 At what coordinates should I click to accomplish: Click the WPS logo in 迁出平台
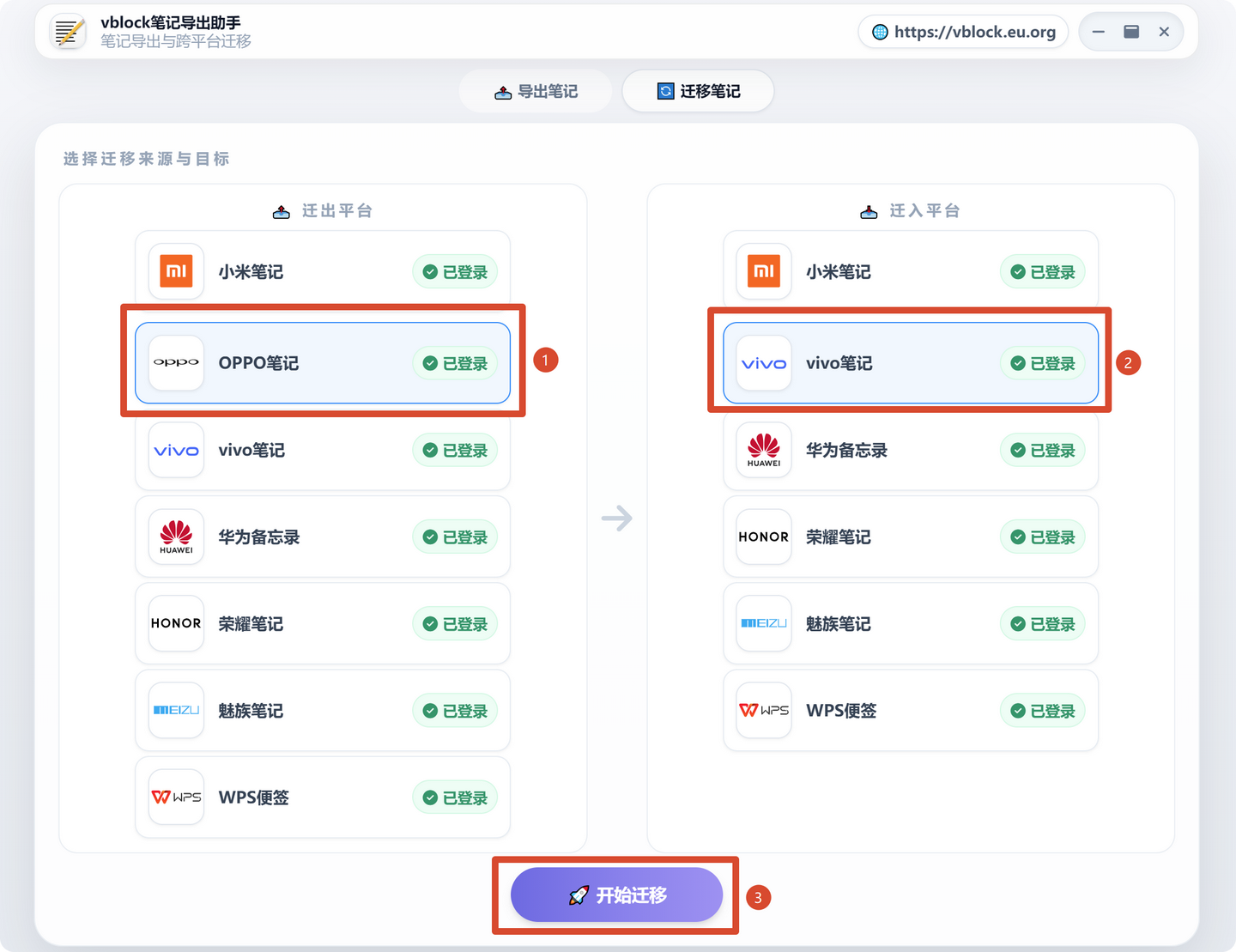[176, 797]
